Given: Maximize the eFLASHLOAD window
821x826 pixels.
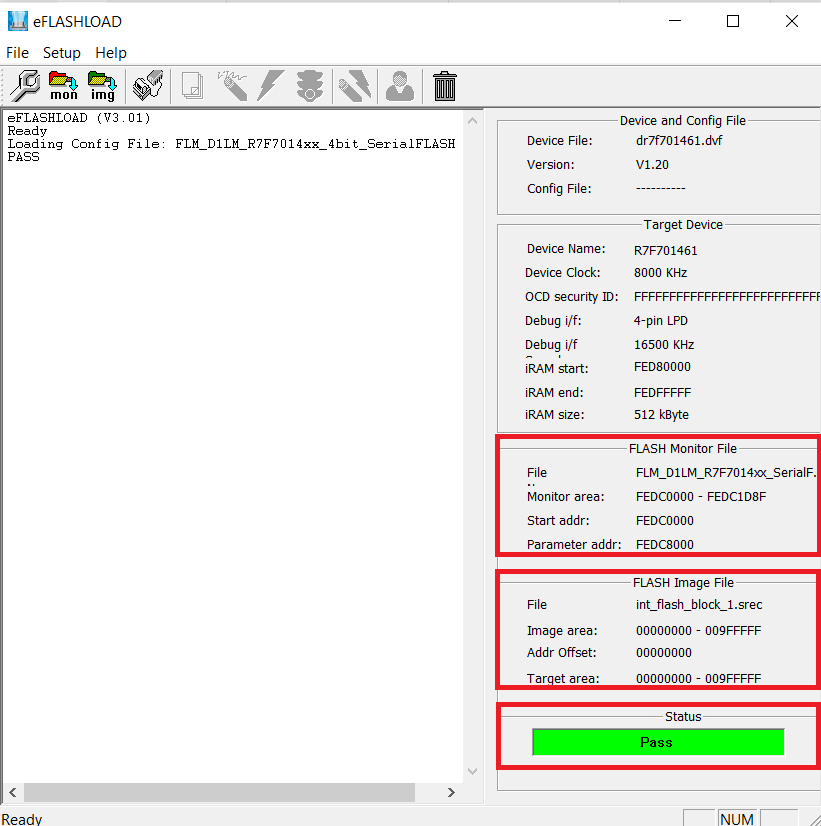Looking at the screenshot, I should [x=733, y=21].
